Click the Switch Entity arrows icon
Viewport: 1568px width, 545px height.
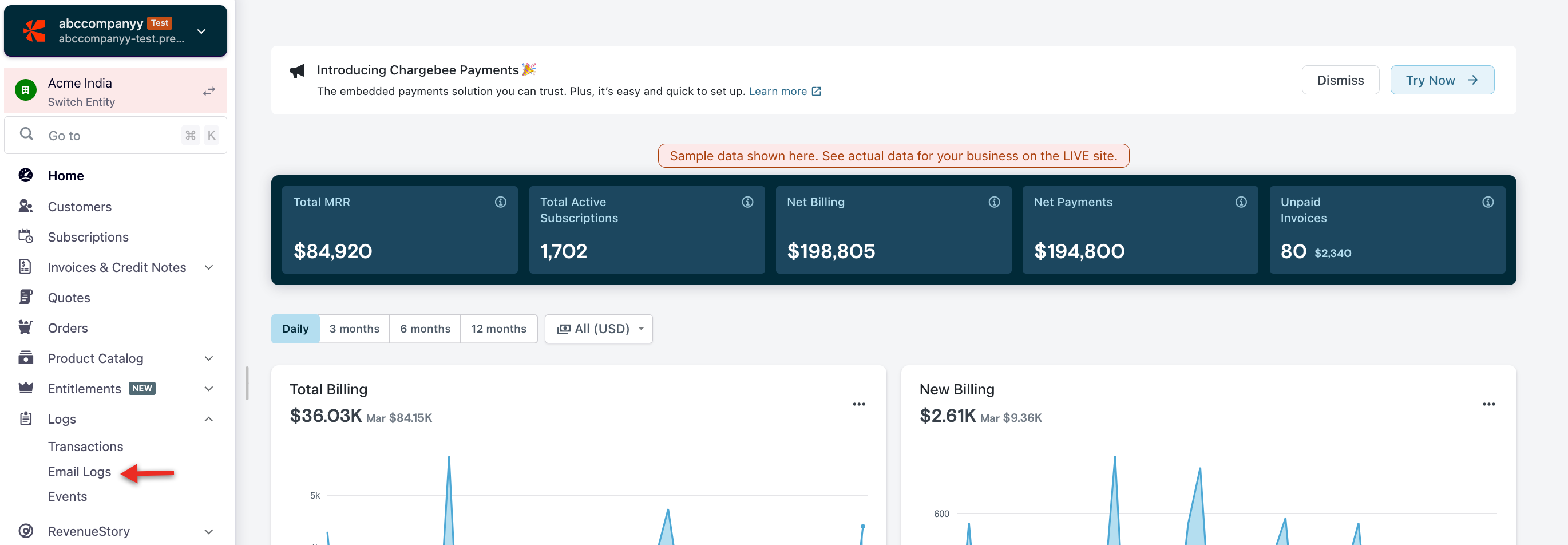209,92
